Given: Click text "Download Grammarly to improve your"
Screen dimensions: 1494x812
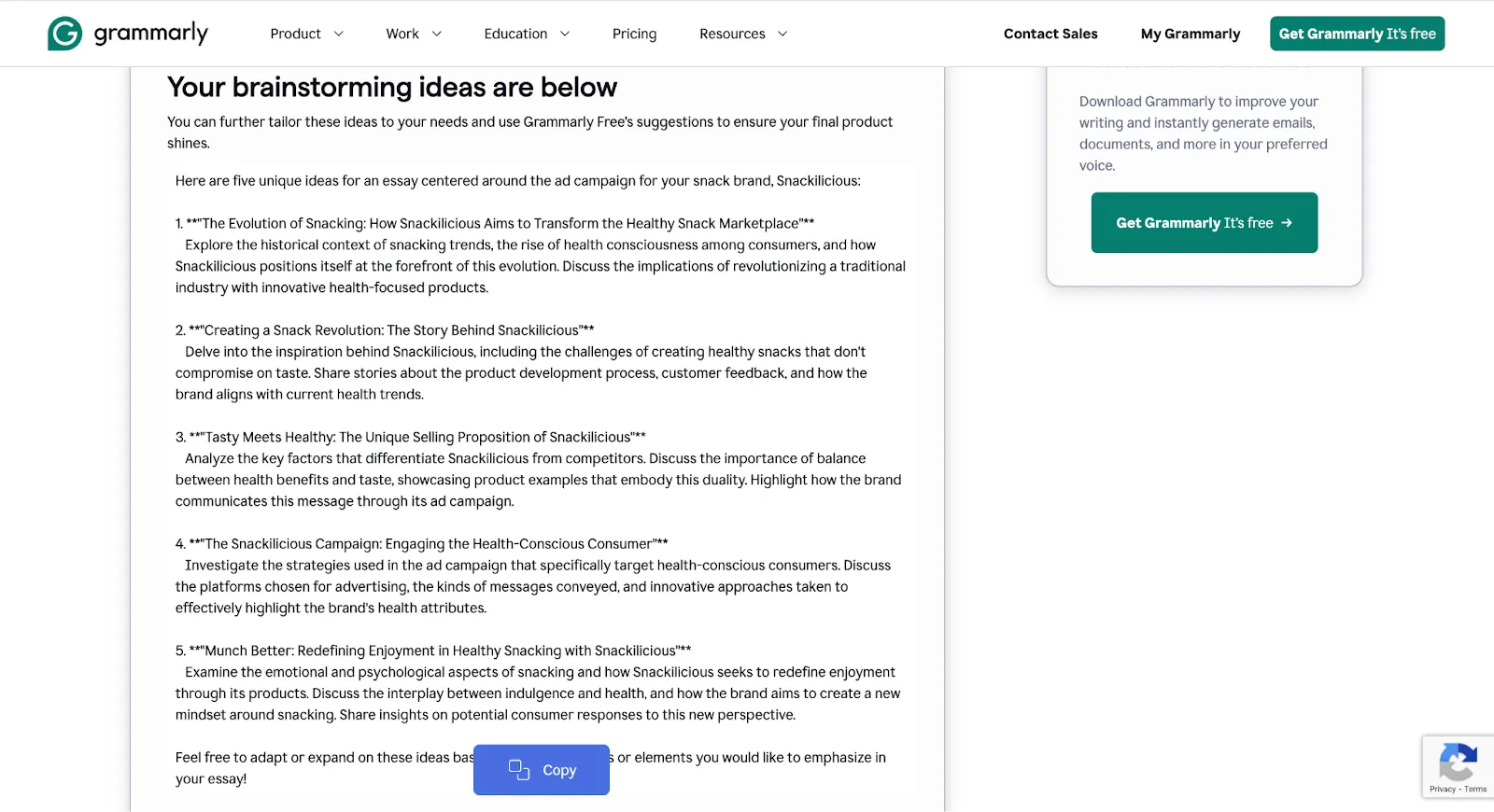Looking at the screenshot, I should [1199, 102].
